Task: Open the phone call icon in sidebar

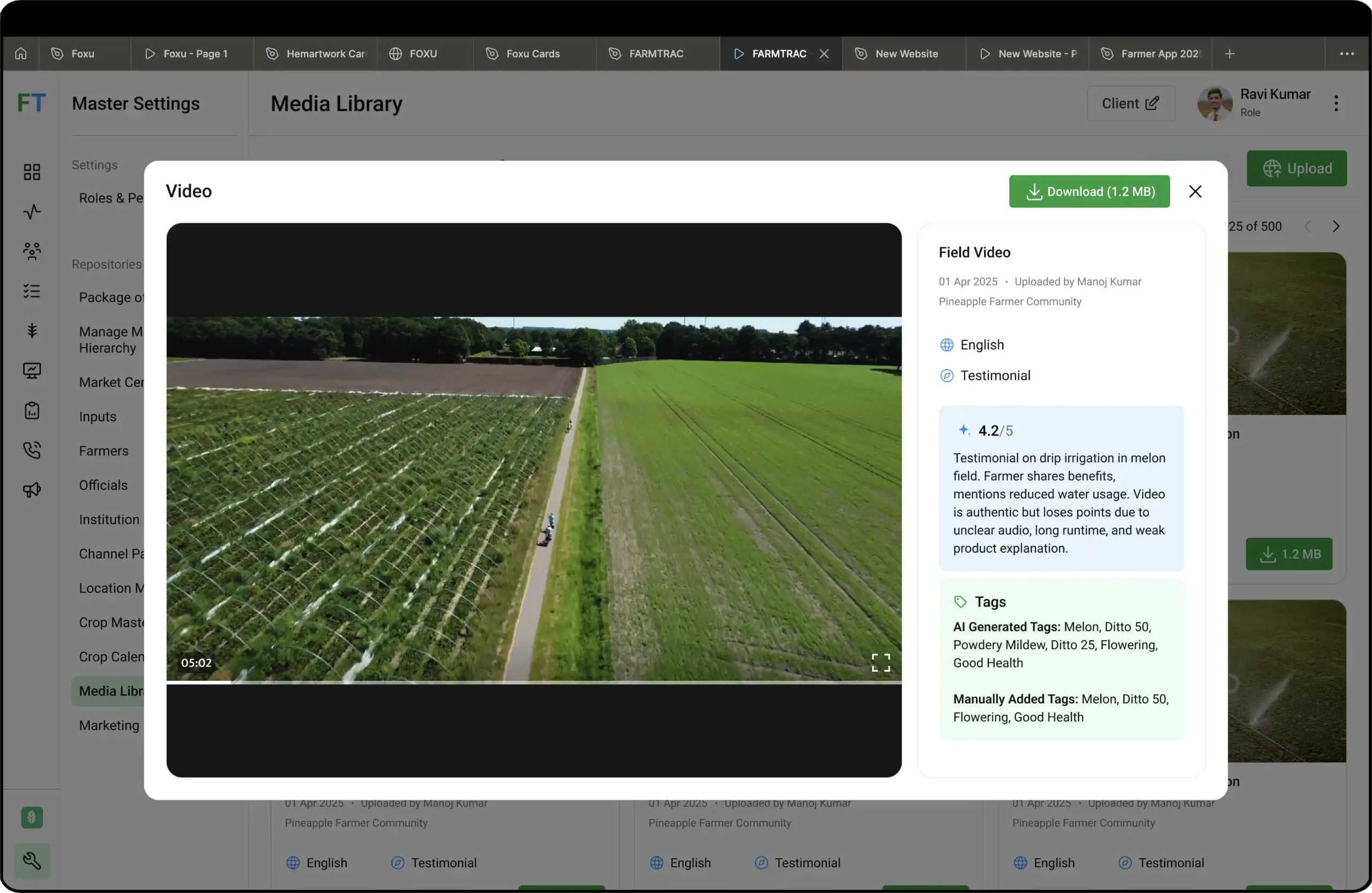Action: [x=32, y=450]
